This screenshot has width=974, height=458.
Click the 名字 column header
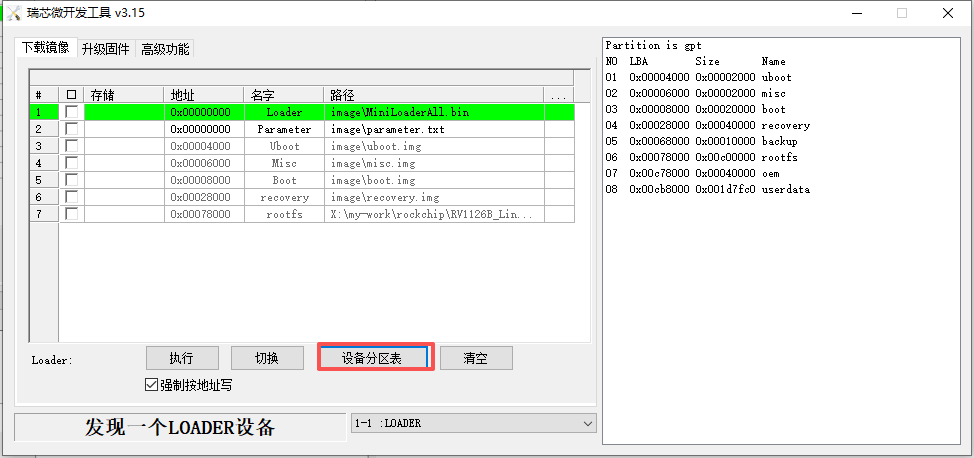tap(284, 95)
